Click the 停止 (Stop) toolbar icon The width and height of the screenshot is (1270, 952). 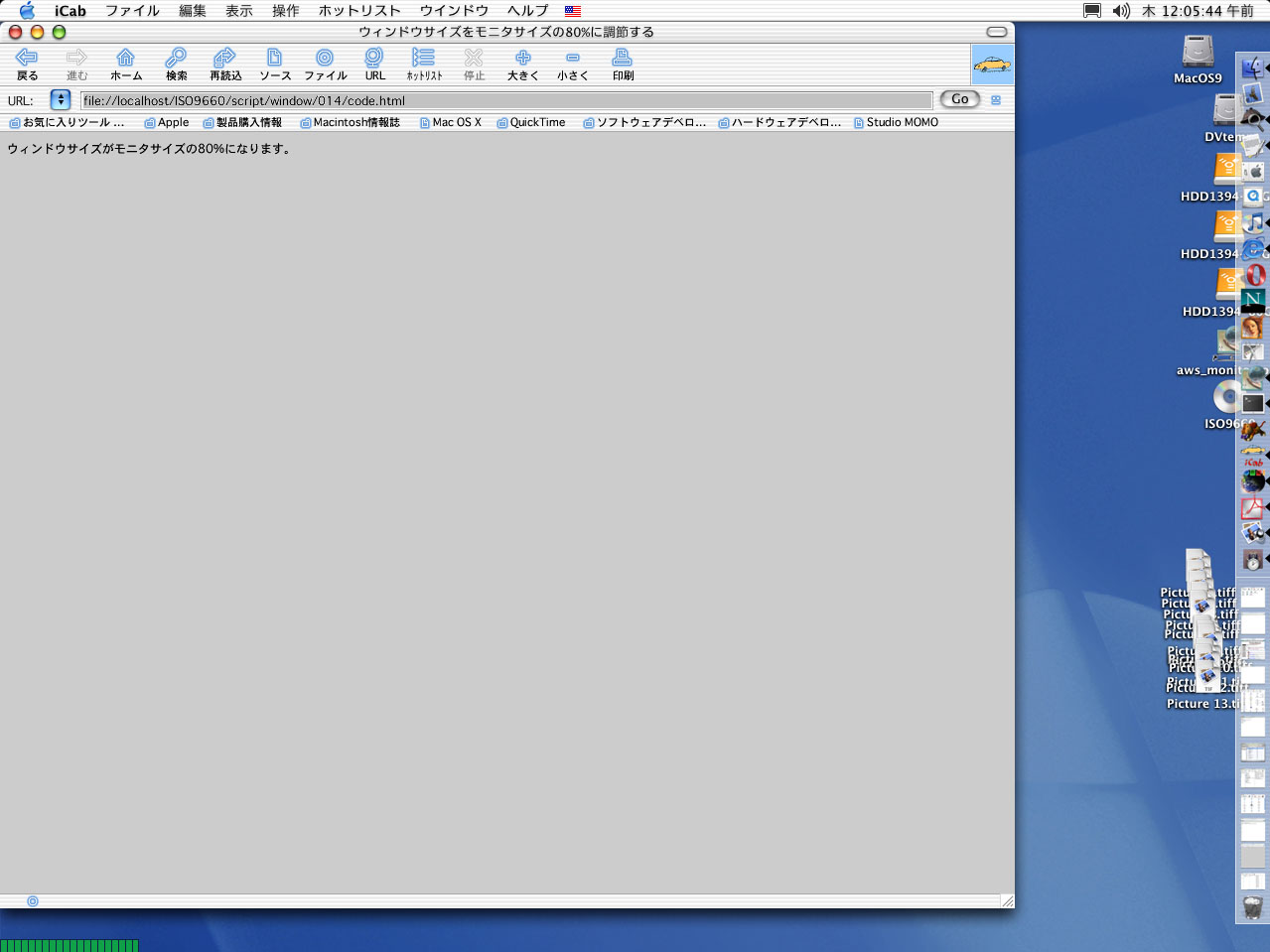coord(474,65)
